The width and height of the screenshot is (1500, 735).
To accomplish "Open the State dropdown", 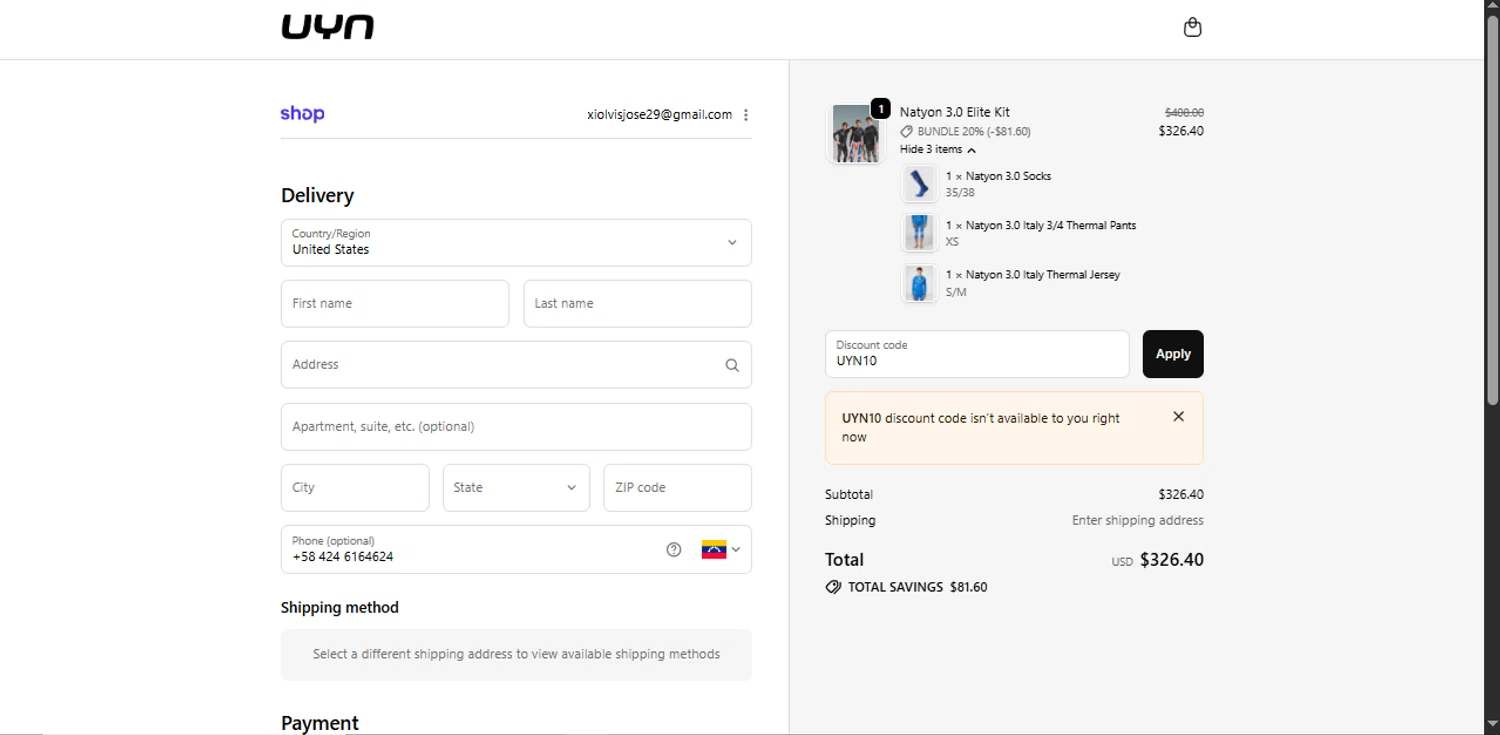I will coord(516,488).
